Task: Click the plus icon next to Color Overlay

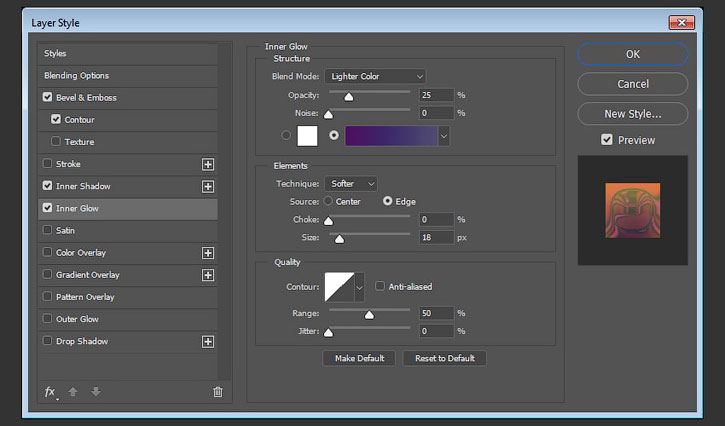Action: pyautogui.click(x=208, y=253)
